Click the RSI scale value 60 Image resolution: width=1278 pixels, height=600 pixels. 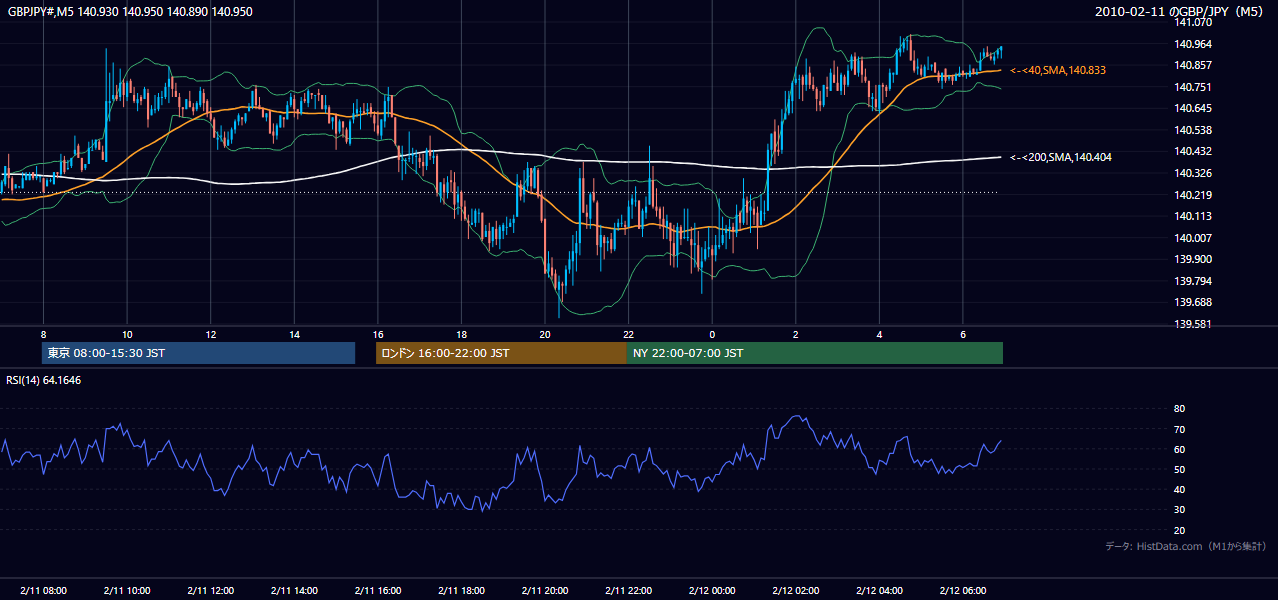[x=1179, y=449]
